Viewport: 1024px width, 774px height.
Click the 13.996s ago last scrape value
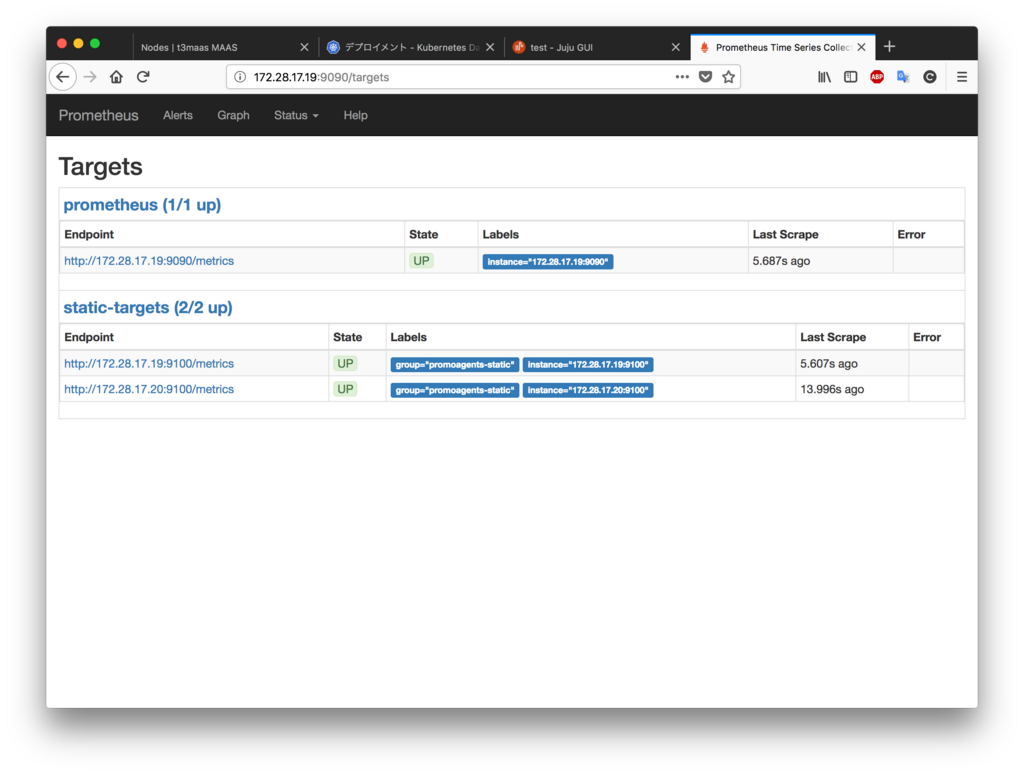pyautogui.click(x=832, y=389)
